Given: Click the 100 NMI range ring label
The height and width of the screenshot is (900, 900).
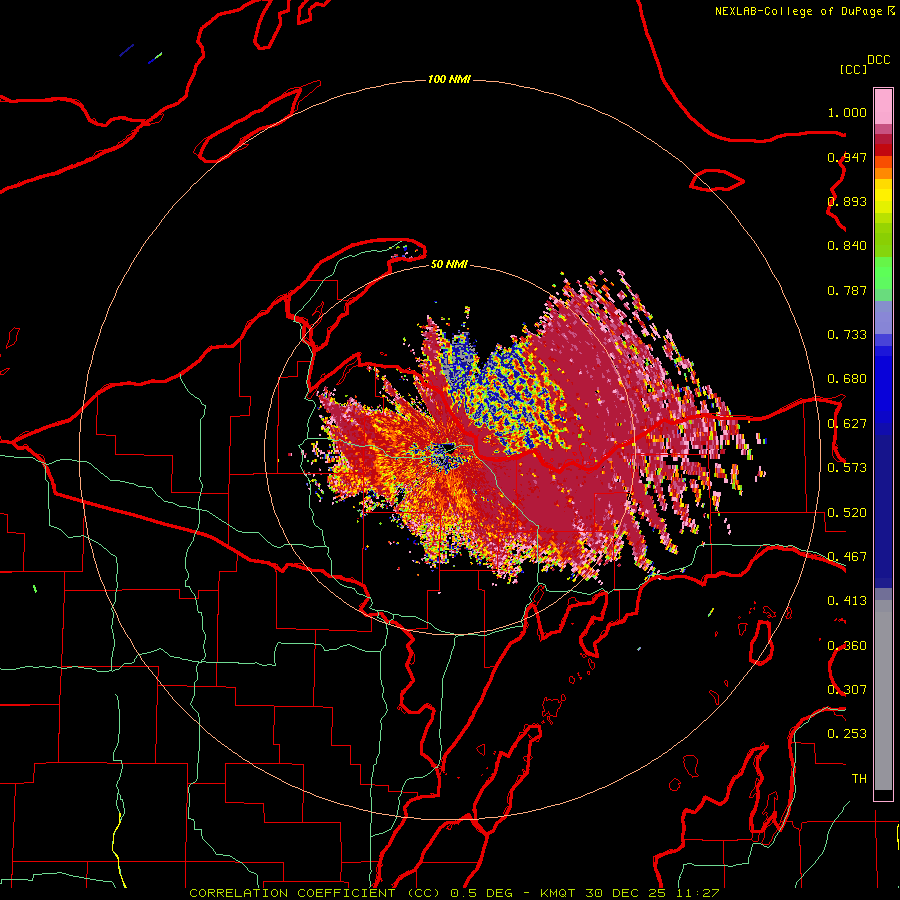Looking at the screenshot, I should click(449, 79).
